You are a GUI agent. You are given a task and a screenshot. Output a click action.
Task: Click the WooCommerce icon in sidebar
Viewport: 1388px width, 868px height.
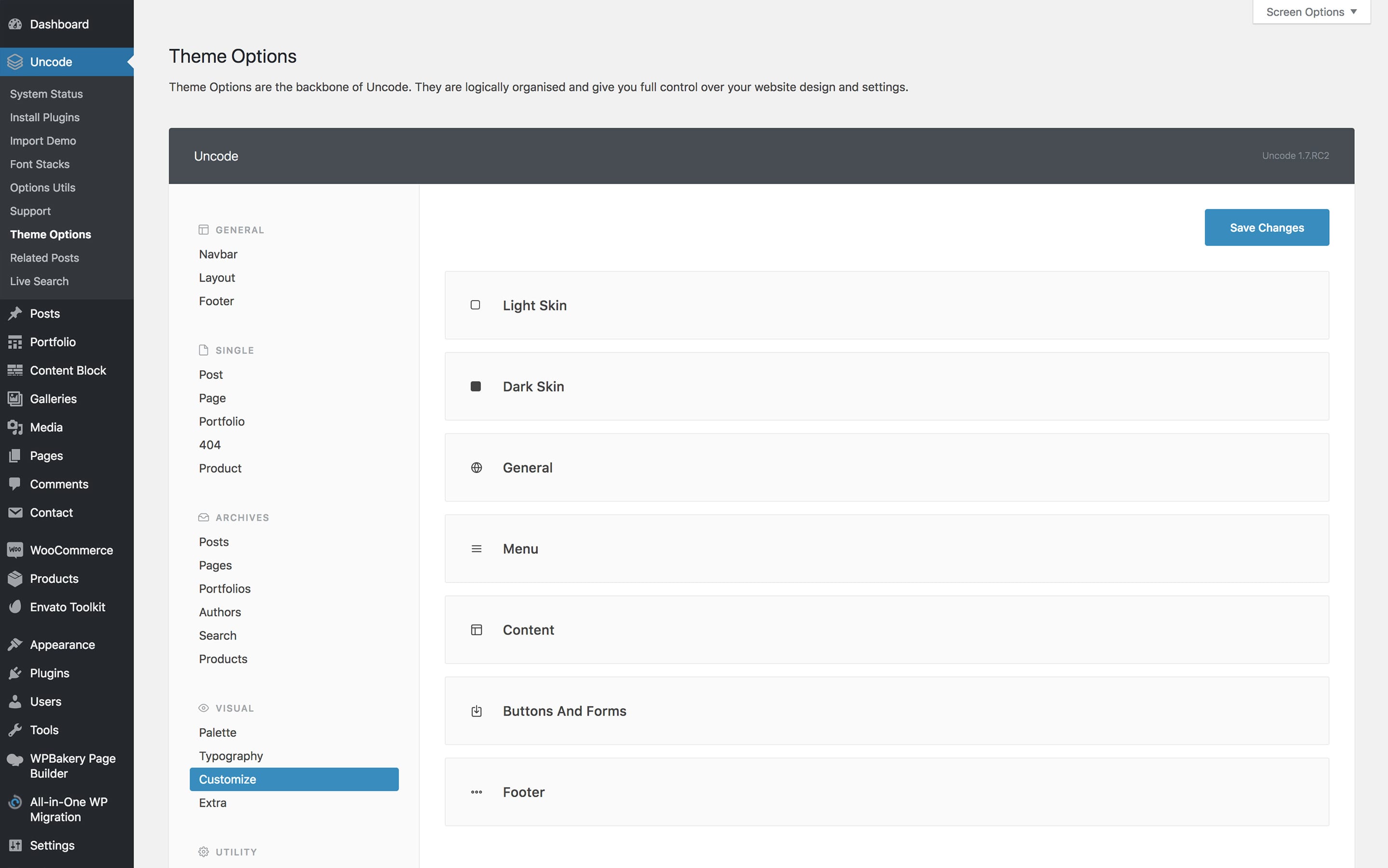[x=15, y=549]
